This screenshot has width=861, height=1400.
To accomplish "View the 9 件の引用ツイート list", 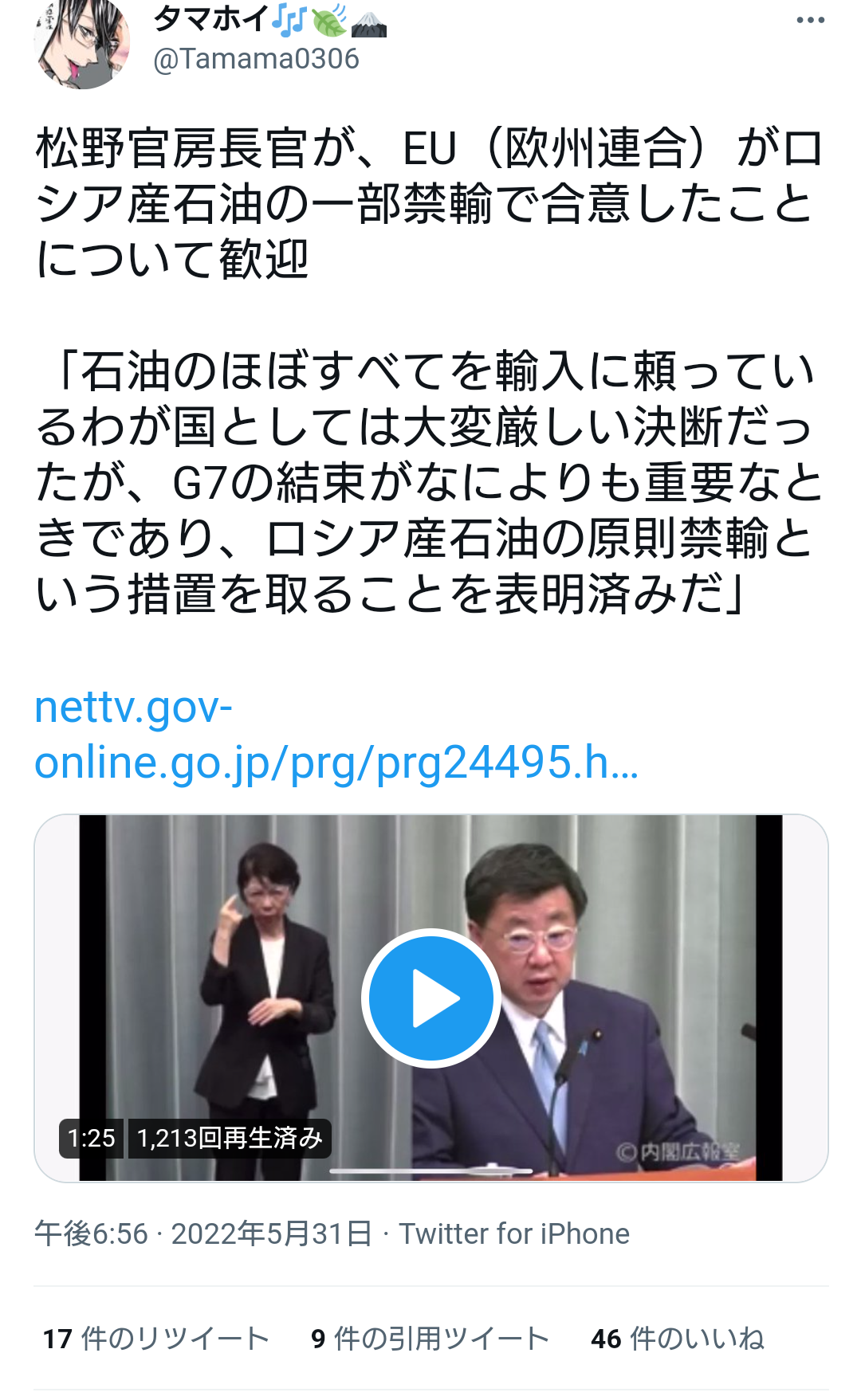I will (x=431, y=1339).
